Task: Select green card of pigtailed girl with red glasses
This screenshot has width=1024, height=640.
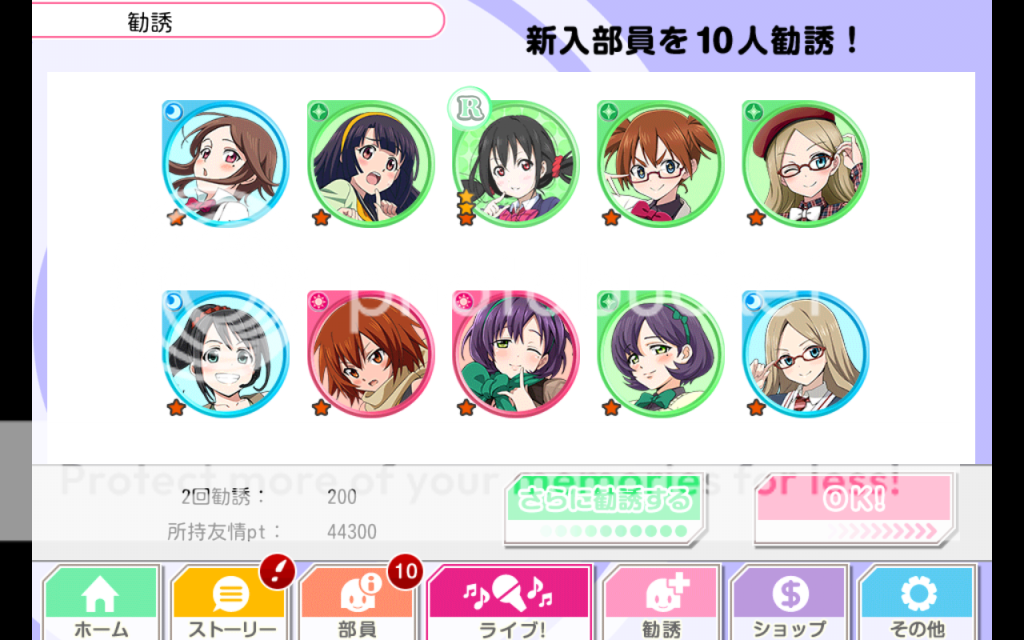Action: 660,163
